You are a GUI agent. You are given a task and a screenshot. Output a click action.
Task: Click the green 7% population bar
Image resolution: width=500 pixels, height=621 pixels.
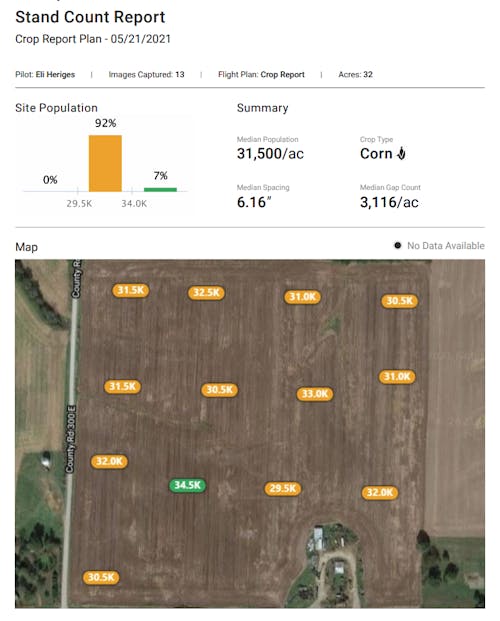pyautogui.click(x=160, y=189)
